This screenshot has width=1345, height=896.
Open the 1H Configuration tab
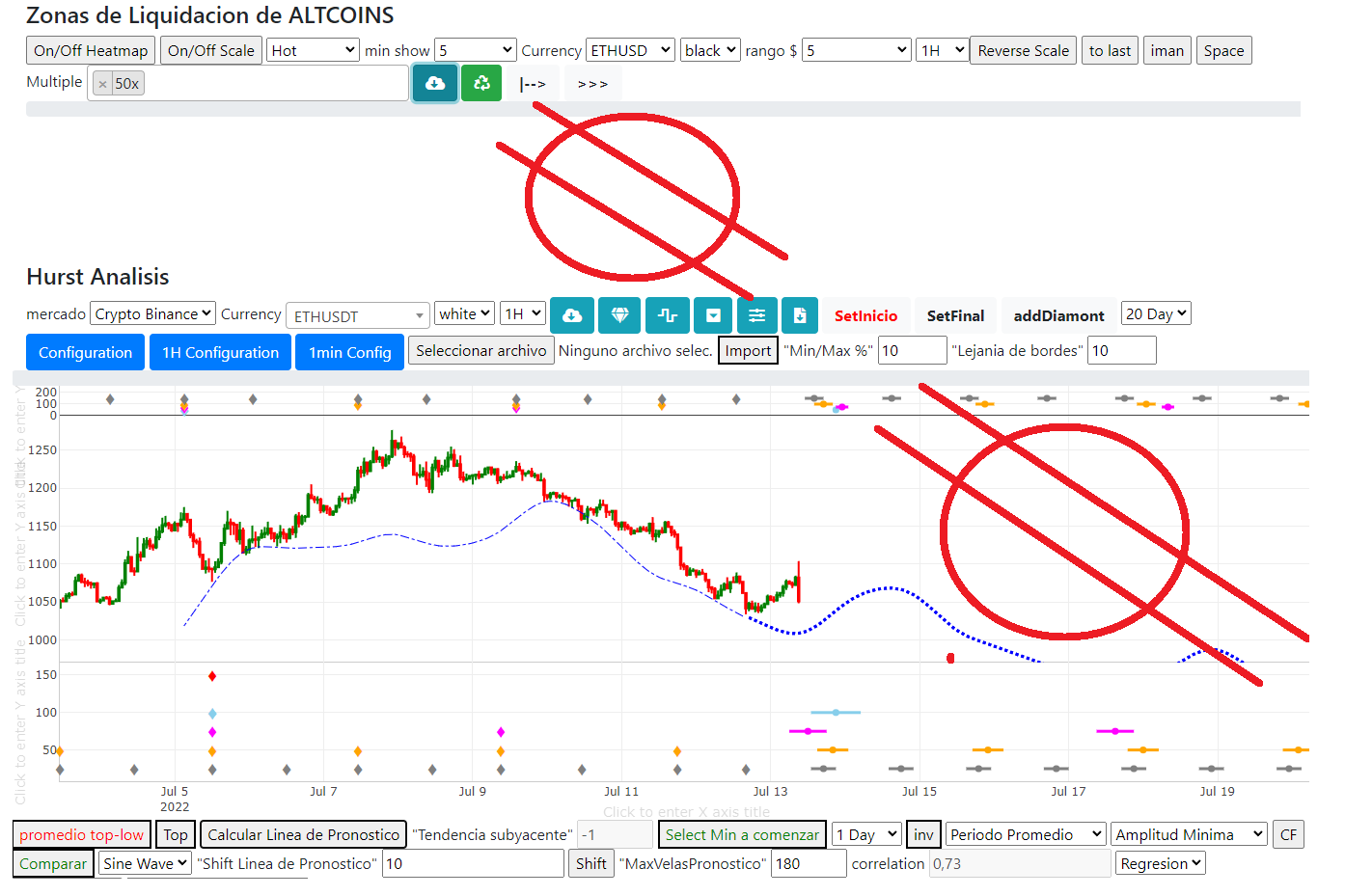pyautogui.click(x=220, y=352)
